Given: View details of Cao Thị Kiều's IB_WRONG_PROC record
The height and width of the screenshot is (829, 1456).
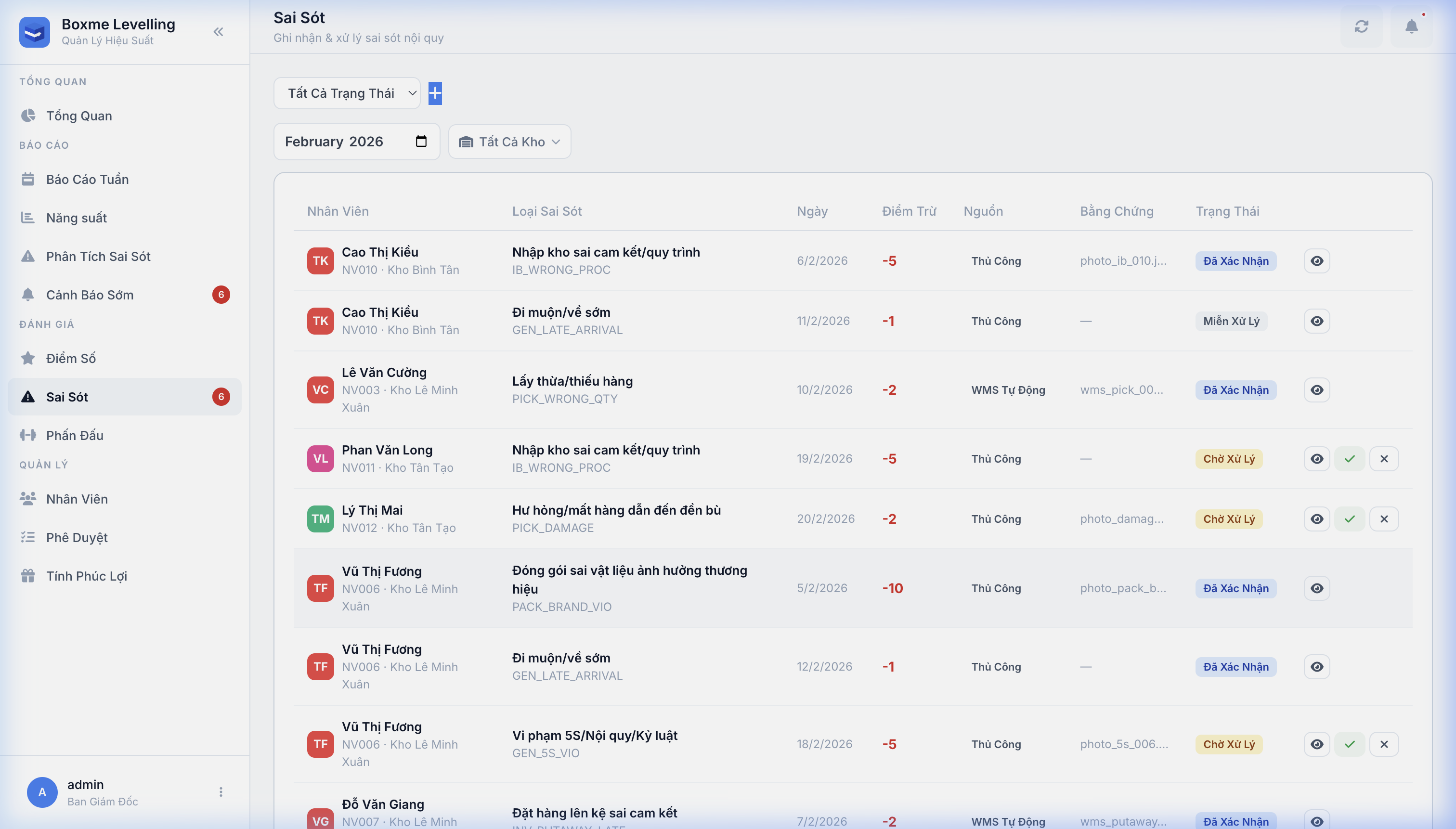Looking at the screenshot, I should (1316, 261).
